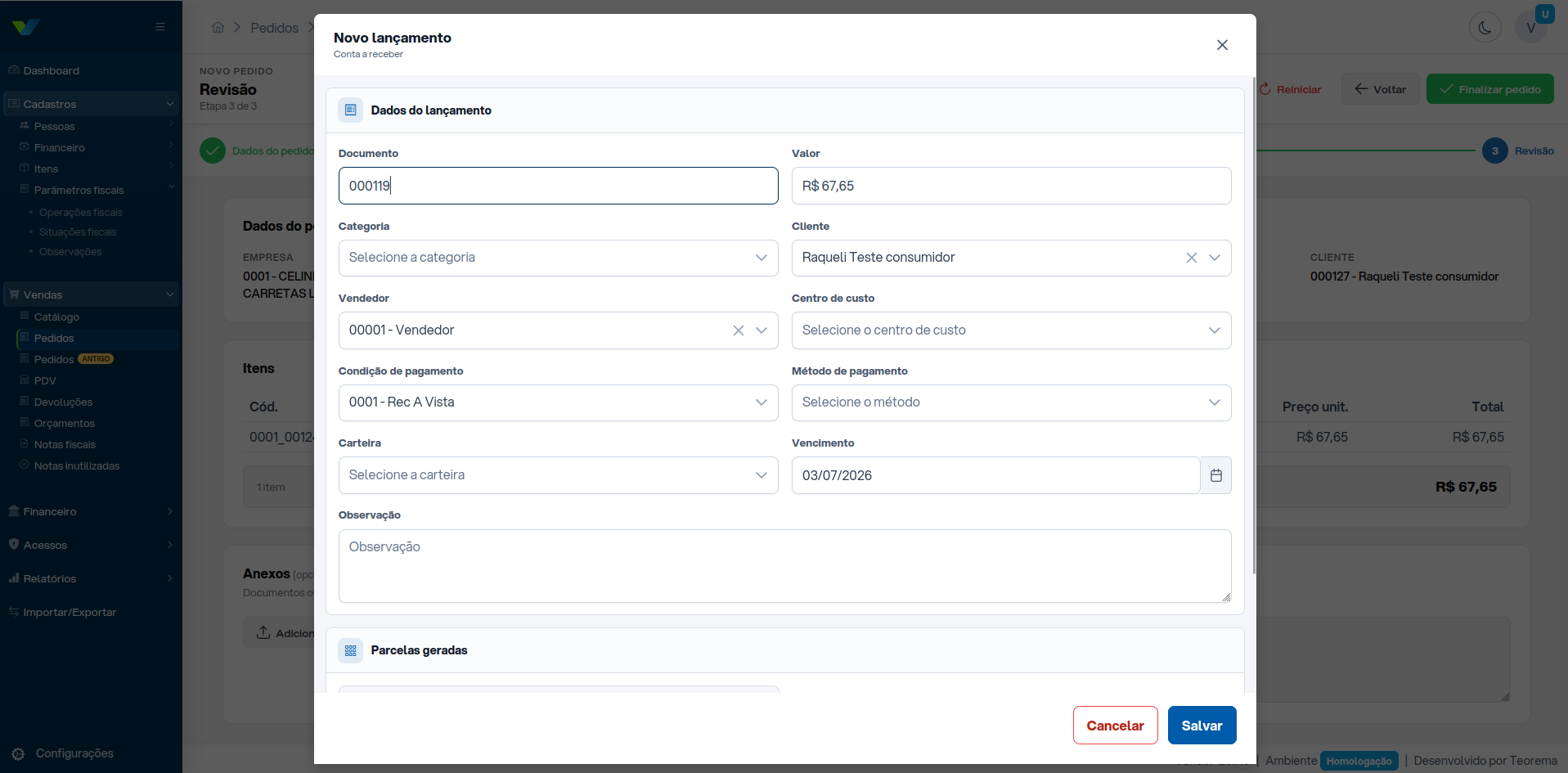
Task: Expand the Carteira selector
Action: click(x=558, y=475)
